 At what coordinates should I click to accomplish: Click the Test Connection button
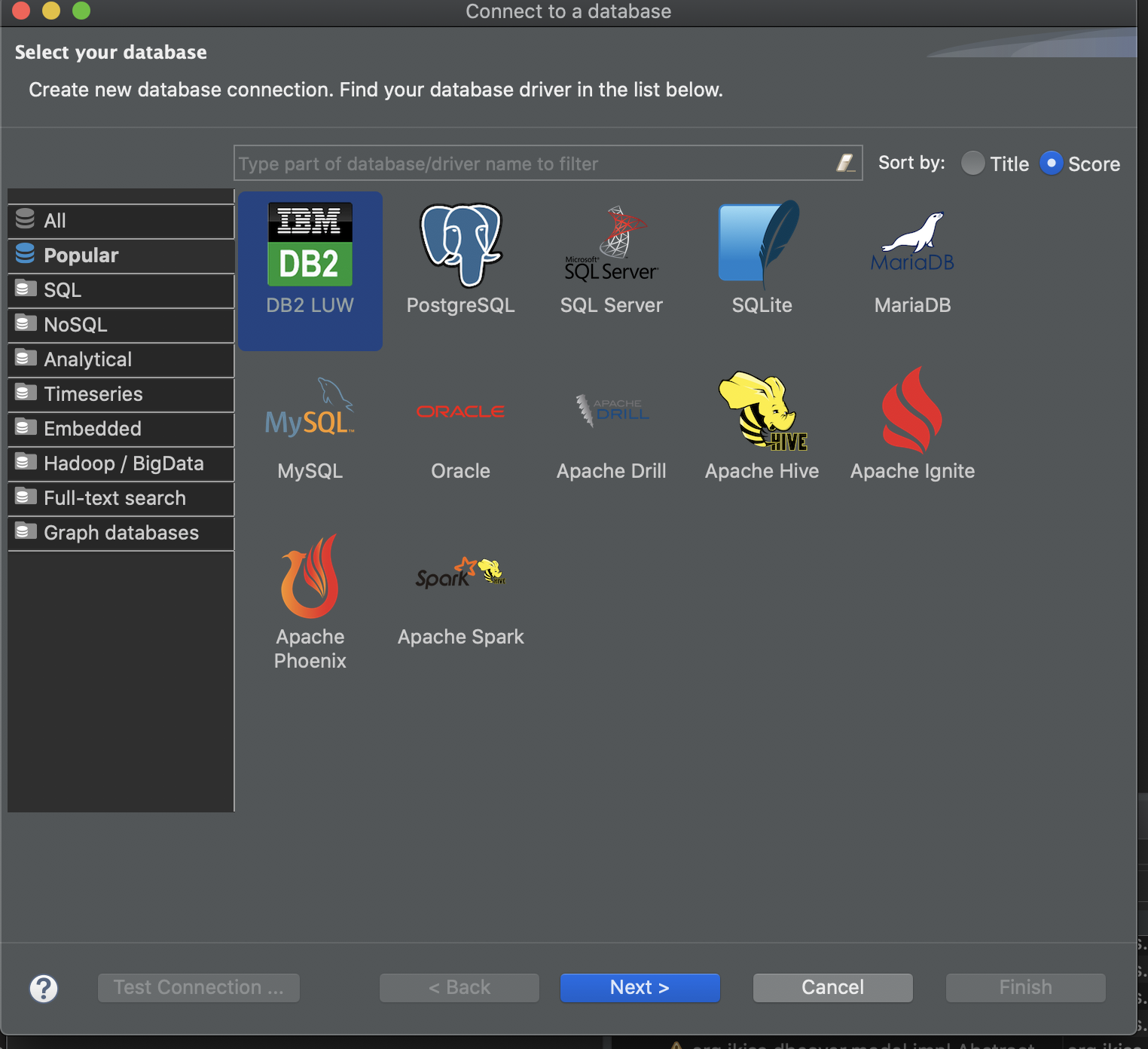coord(199,987)
